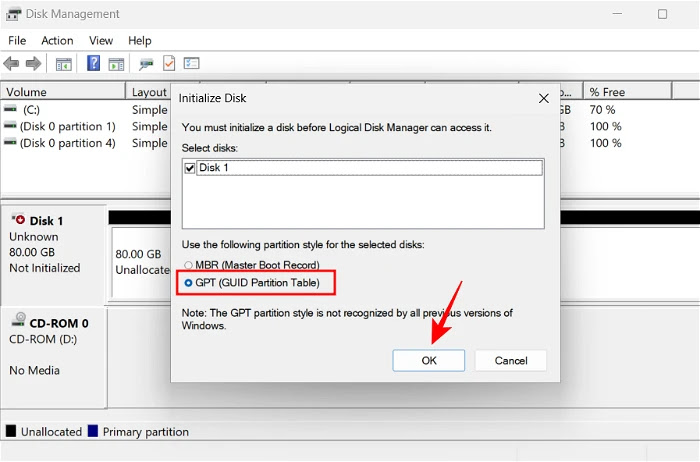700x462 pixels.
Task: Click the Not Initialized status text
Action: coord(45,268)
